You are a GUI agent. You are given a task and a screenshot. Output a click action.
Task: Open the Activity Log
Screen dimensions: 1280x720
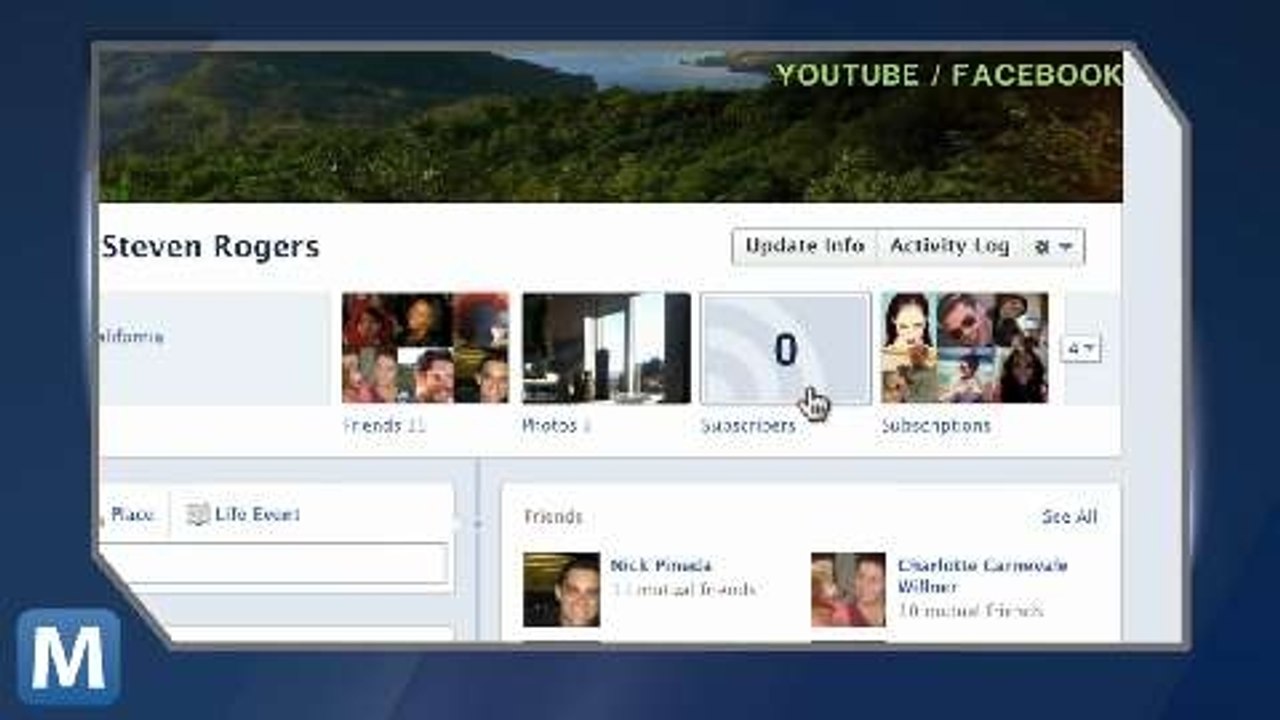[x=949, y=246]
